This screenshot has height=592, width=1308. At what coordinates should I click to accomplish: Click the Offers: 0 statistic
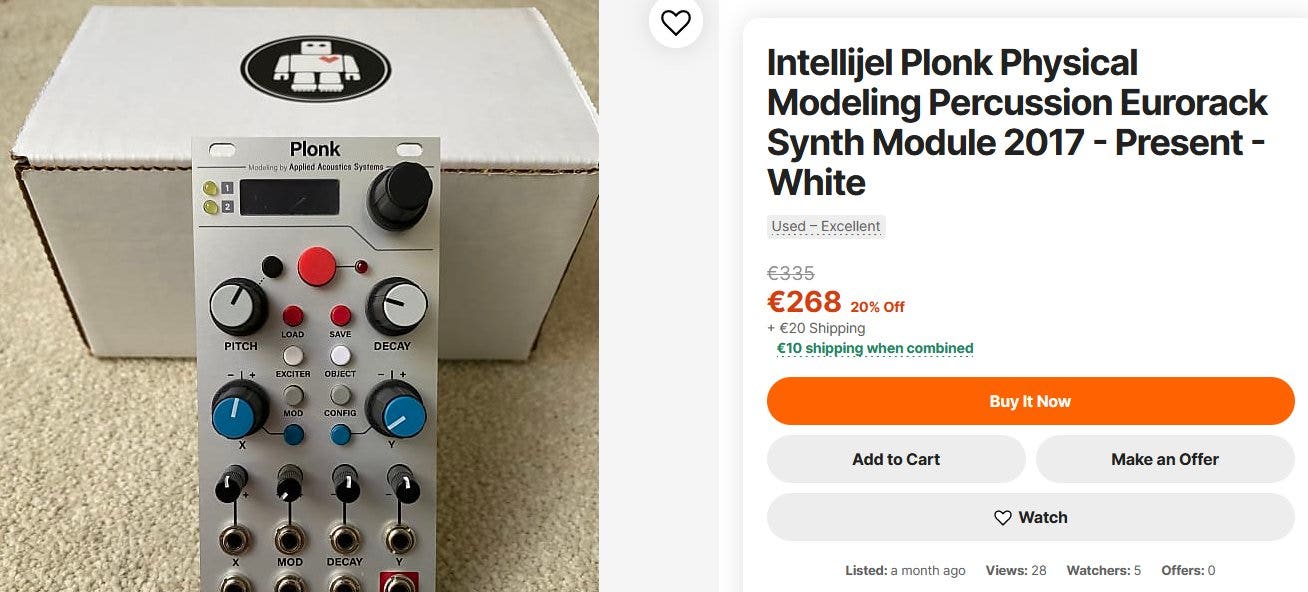click(1188, 571)
